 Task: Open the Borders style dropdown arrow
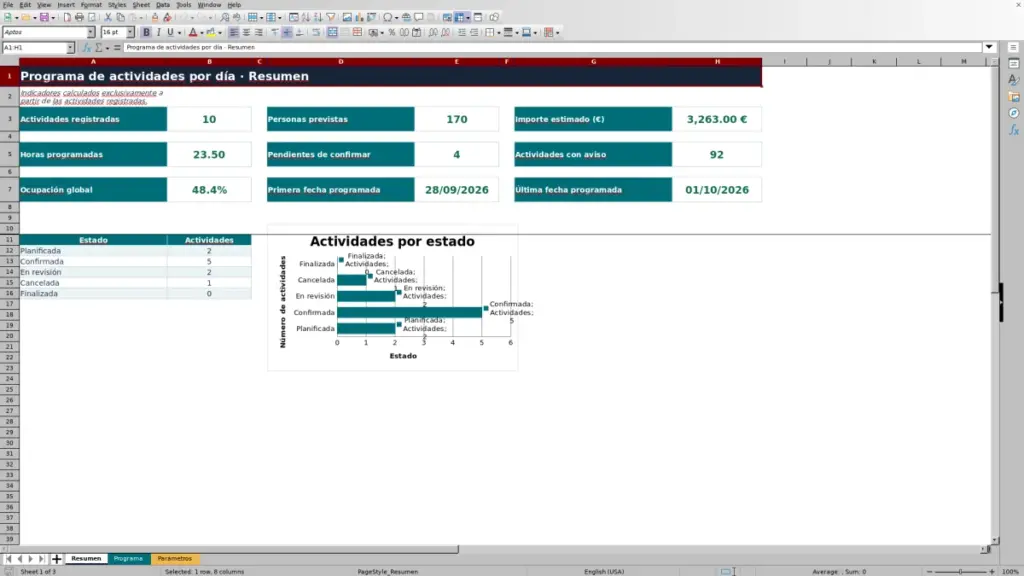tap(499, 33)
